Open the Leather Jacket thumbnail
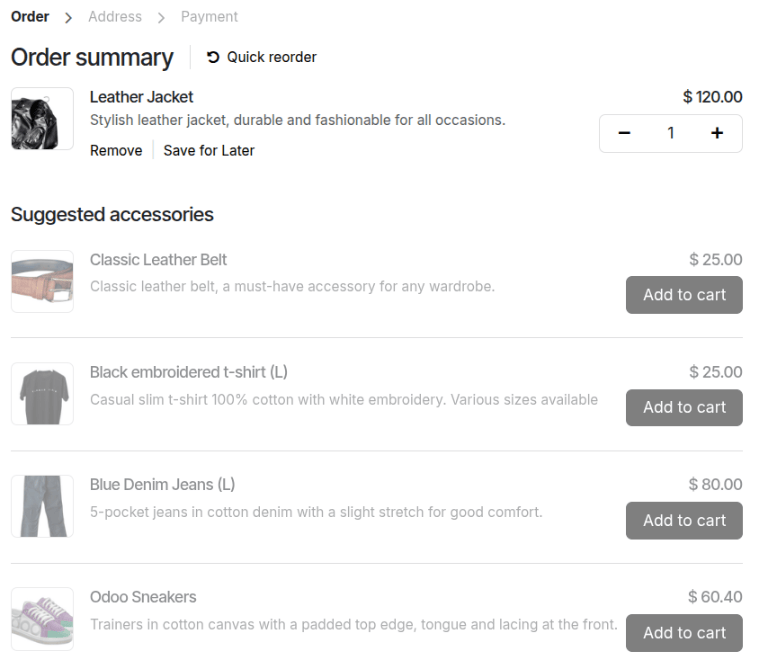Image resolution: width=768 pixels, height=669 pixels. coord(42,119)
